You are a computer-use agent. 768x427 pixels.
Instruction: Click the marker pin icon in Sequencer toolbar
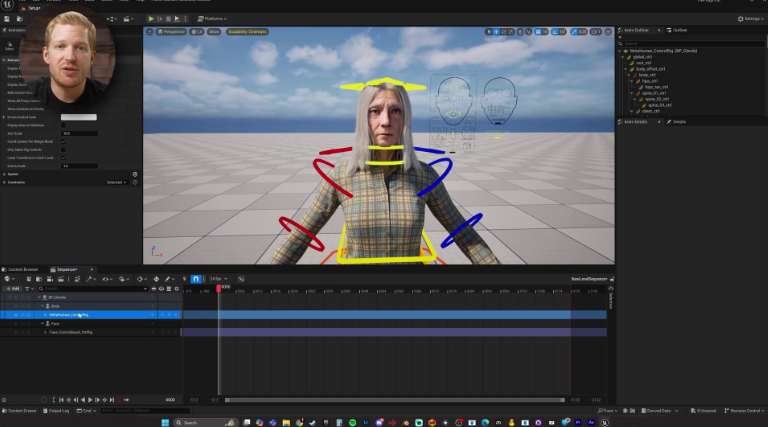coord(185,279)
